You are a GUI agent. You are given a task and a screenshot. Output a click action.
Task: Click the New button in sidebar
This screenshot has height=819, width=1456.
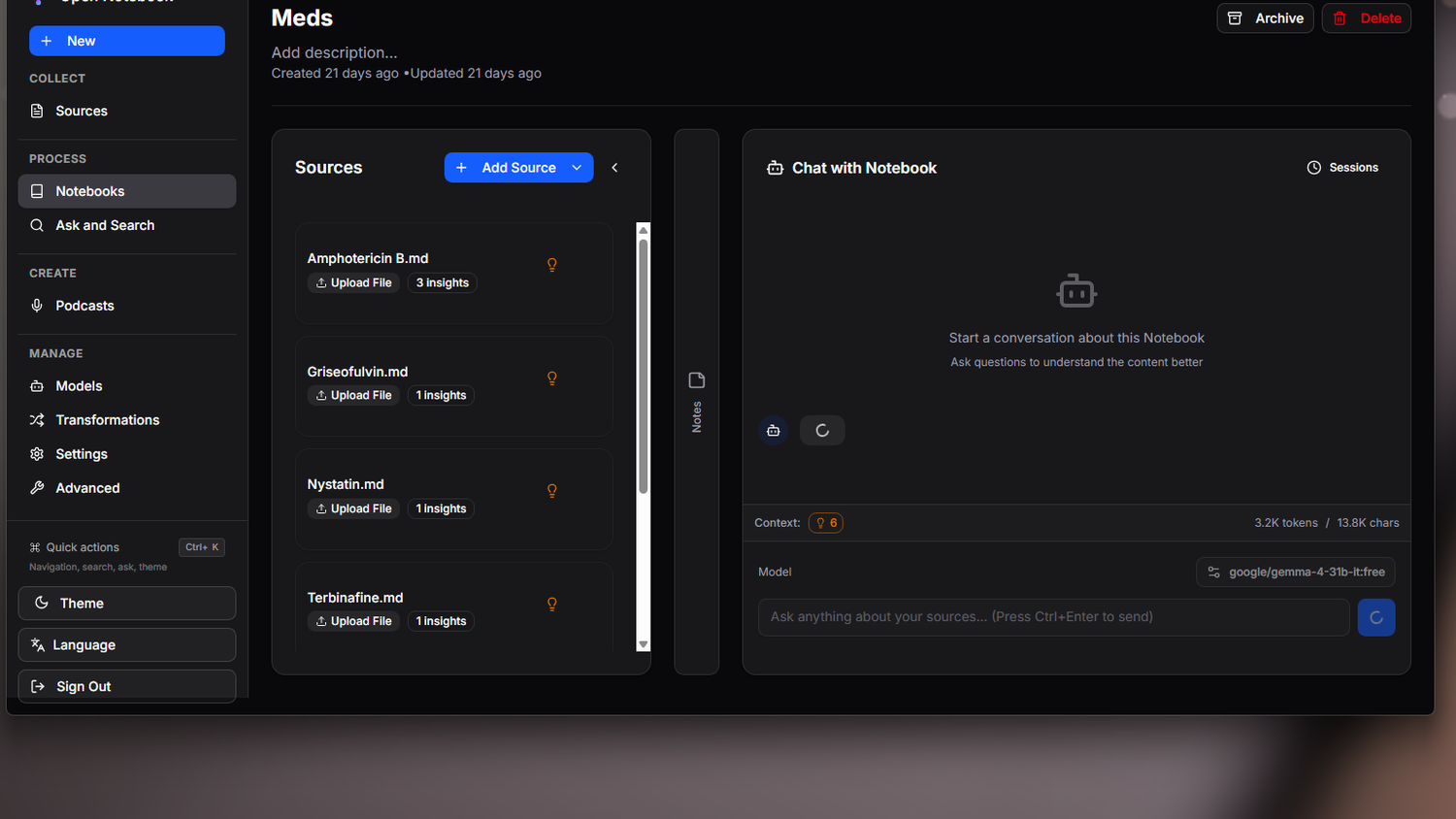[x=127, y=41]
